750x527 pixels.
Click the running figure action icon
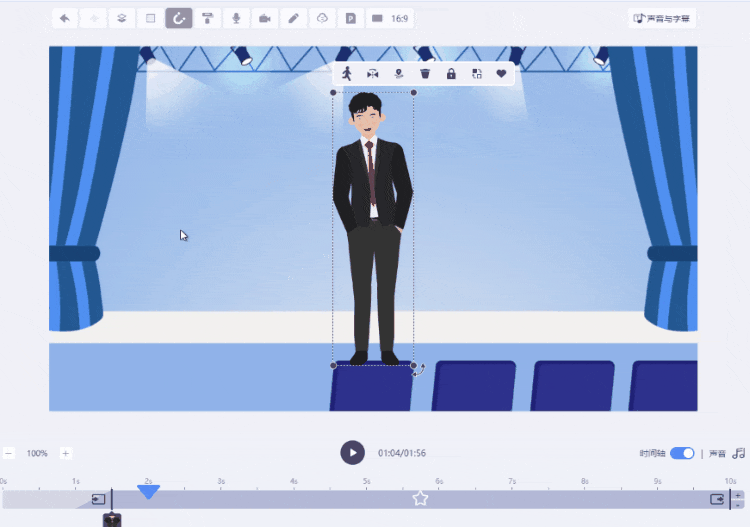pyautogui.click(x=347, y=74)
